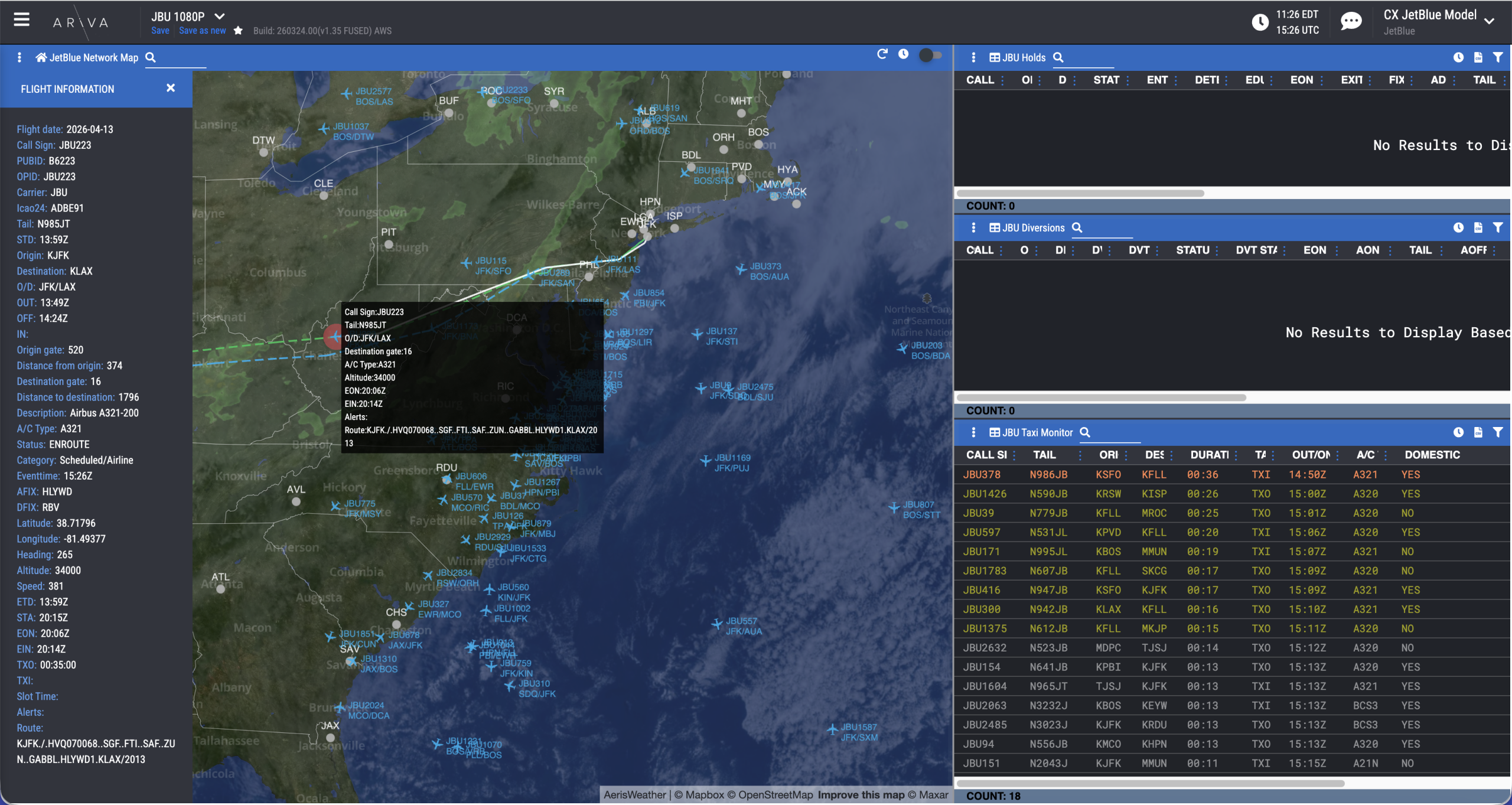Click the refresh icon on Network Map

point(882,54)
